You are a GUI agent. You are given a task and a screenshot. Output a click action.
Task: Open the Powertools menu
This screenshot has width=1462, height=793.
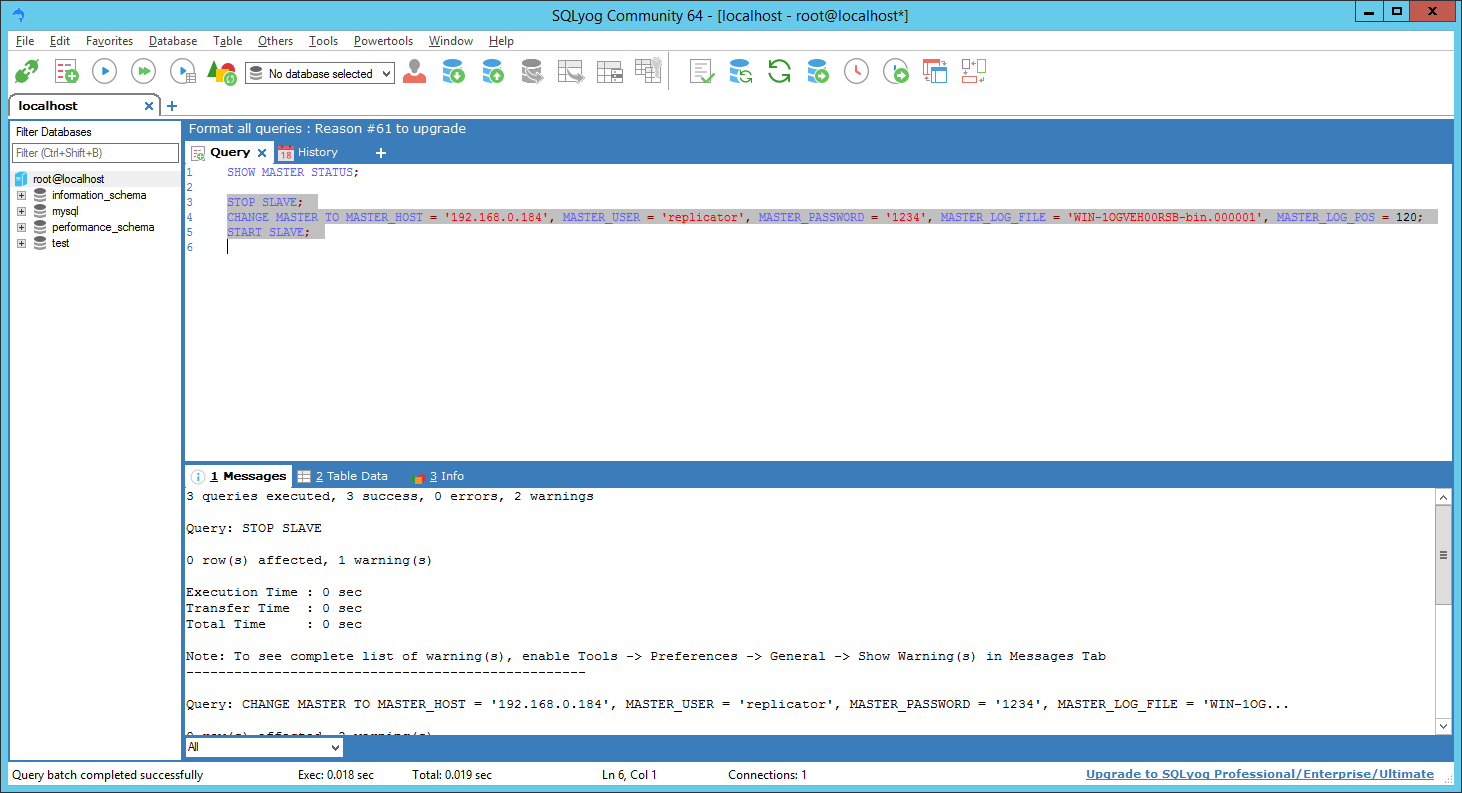(x=383, y=41)
